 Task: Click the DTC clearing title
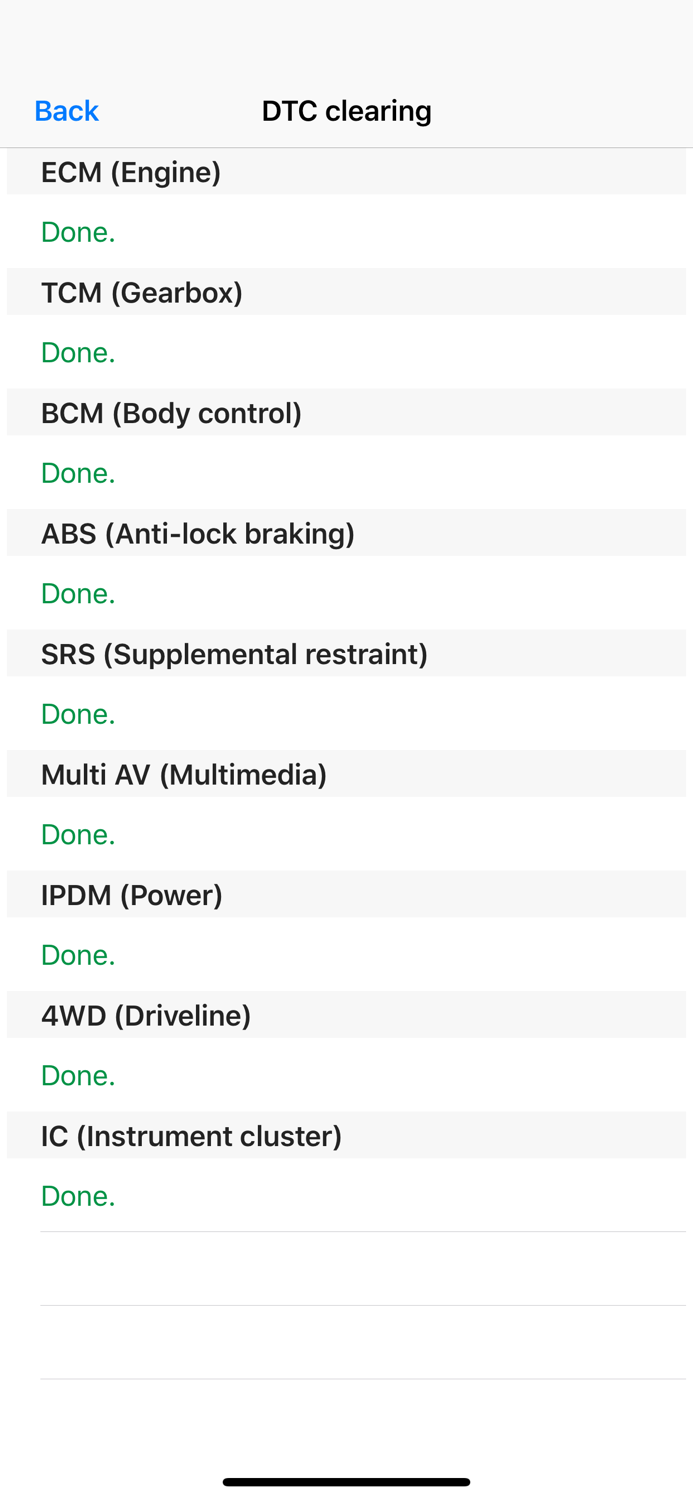coord(346,111)
